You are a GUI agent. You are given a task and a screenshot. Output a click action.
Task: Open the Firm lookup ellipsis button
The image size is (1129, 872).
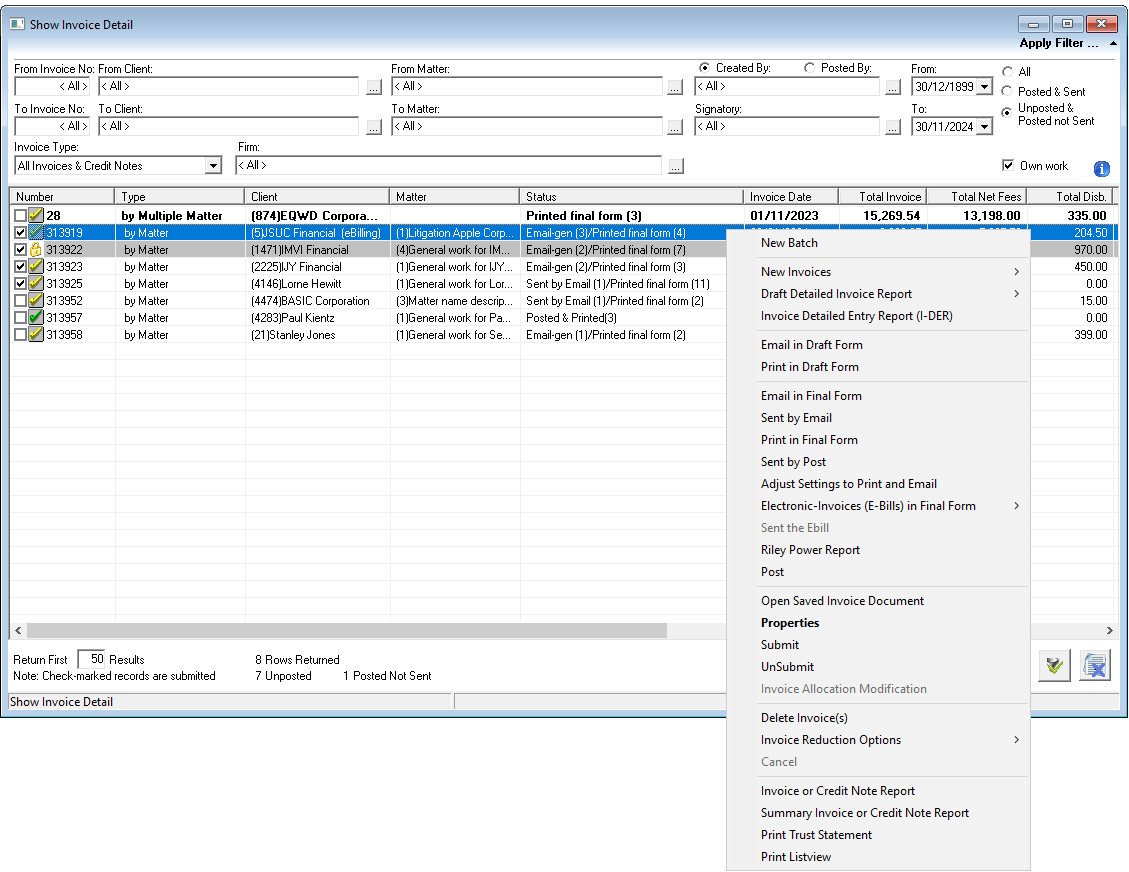[675, 166]
